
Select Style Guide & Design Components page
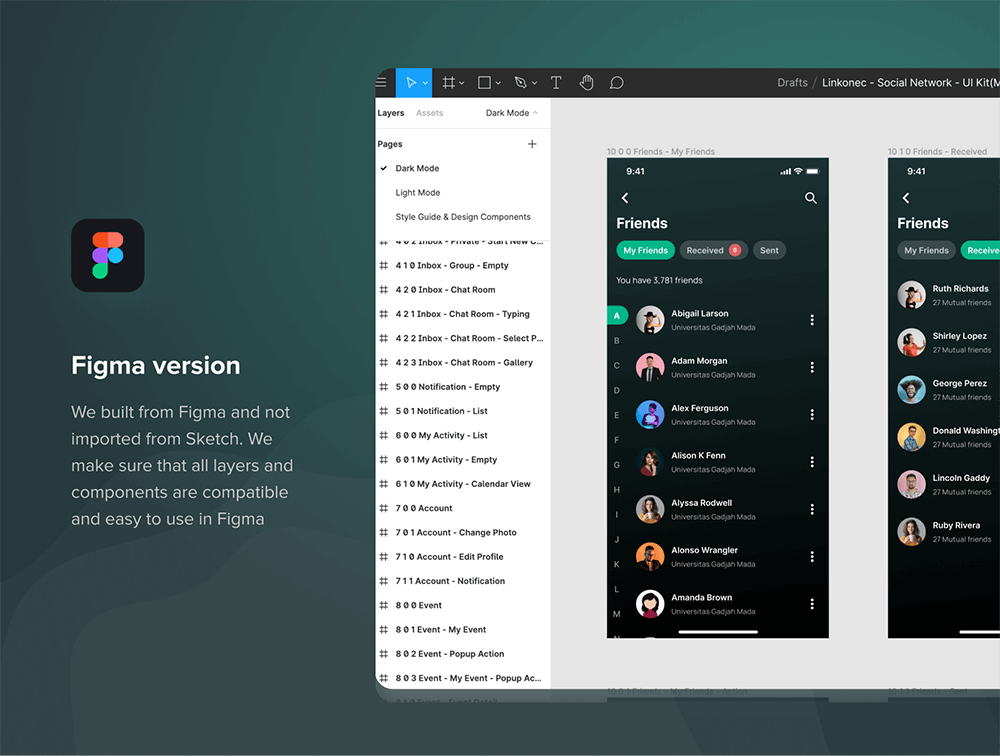click(x=463, y=217)
